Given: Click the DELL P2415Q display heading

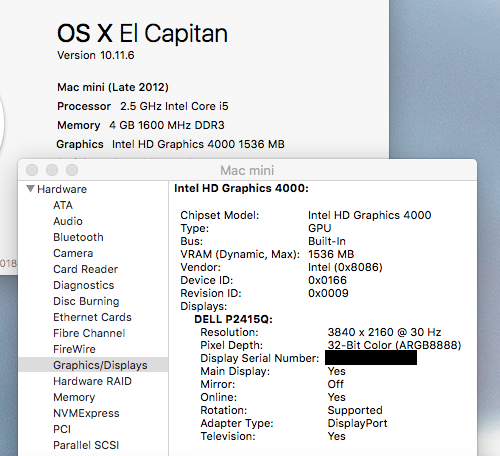Looking at the screenshot, I should click(233, 319).
